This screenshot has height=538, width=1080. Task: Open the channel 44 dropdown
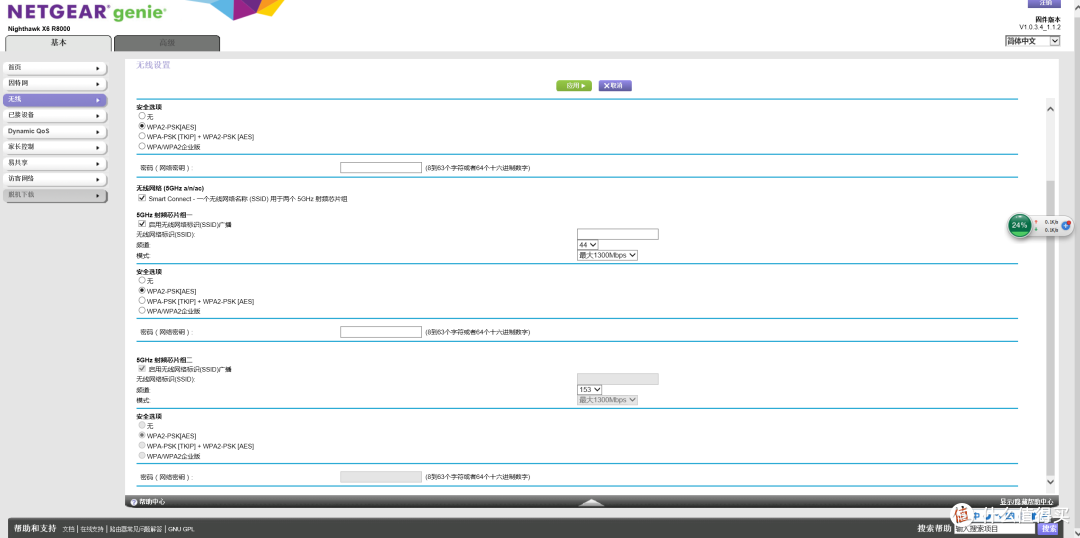click(x=588, y=245)
